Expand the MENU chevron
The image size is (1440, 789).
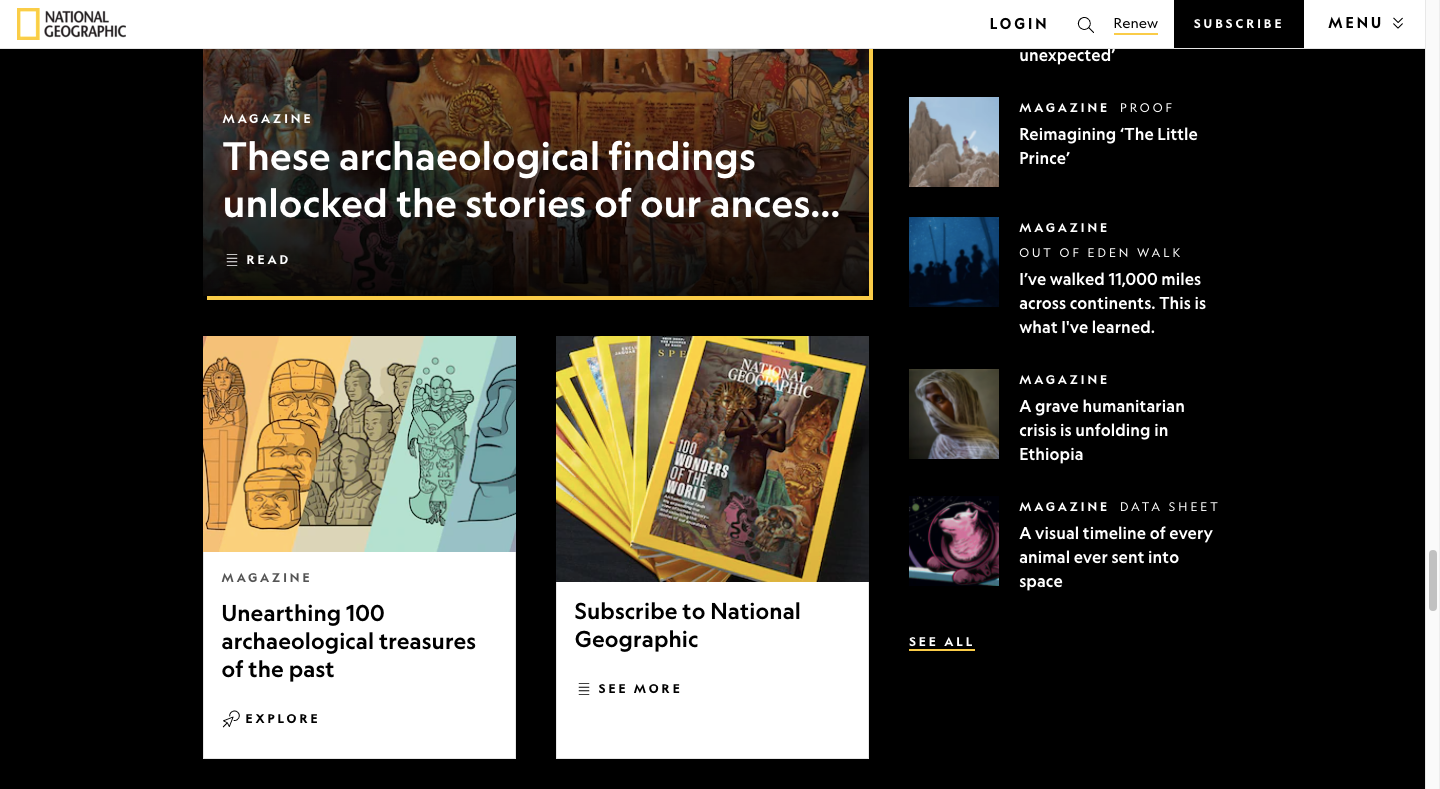point(1398,23)
